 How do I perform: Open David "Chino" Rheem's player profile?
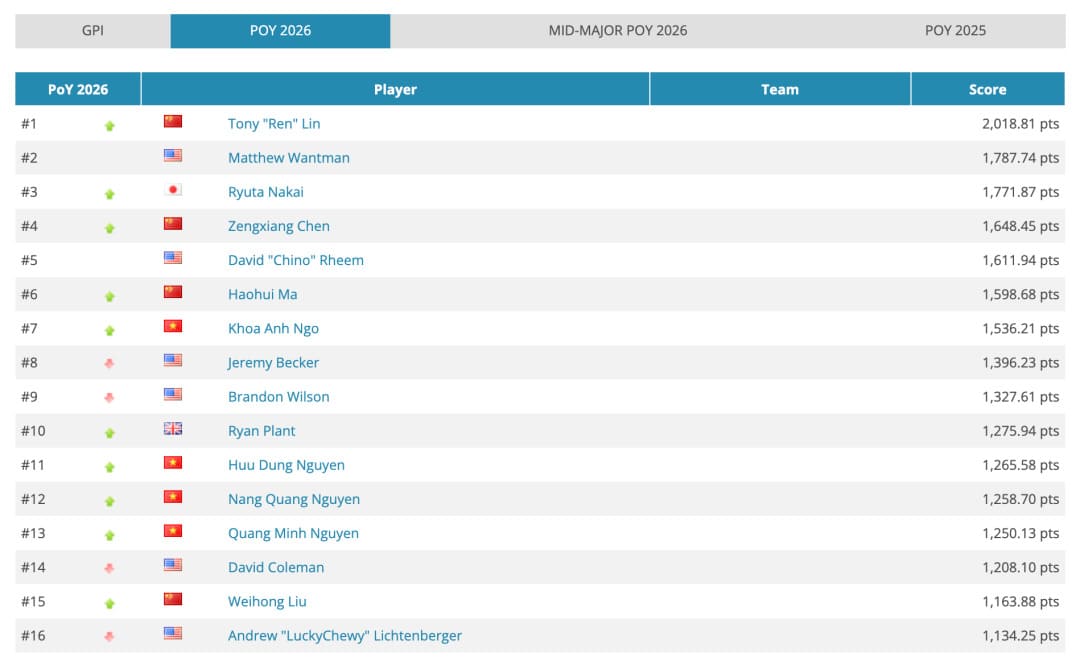pos(295,260)
